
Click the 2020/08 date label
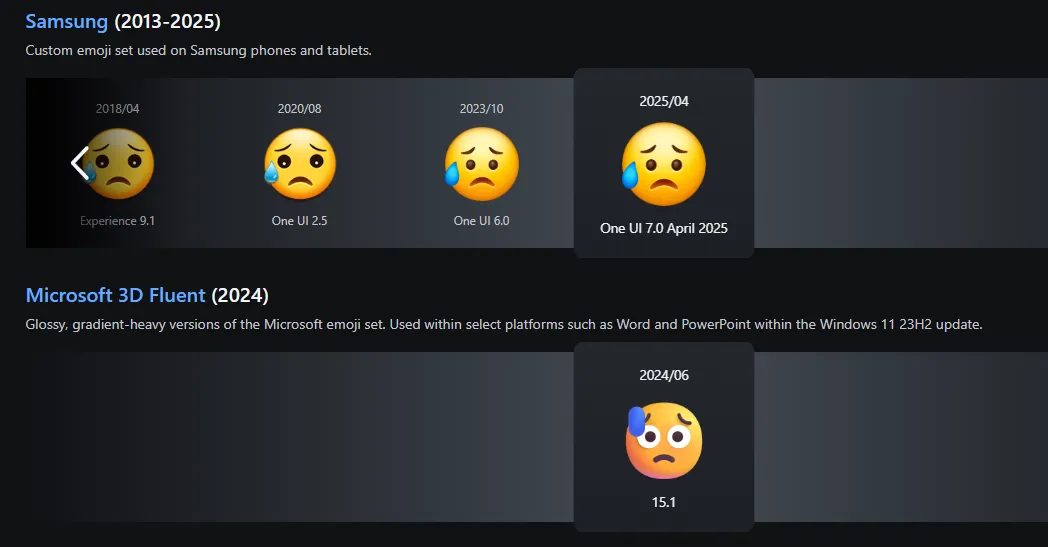point(299,108)
